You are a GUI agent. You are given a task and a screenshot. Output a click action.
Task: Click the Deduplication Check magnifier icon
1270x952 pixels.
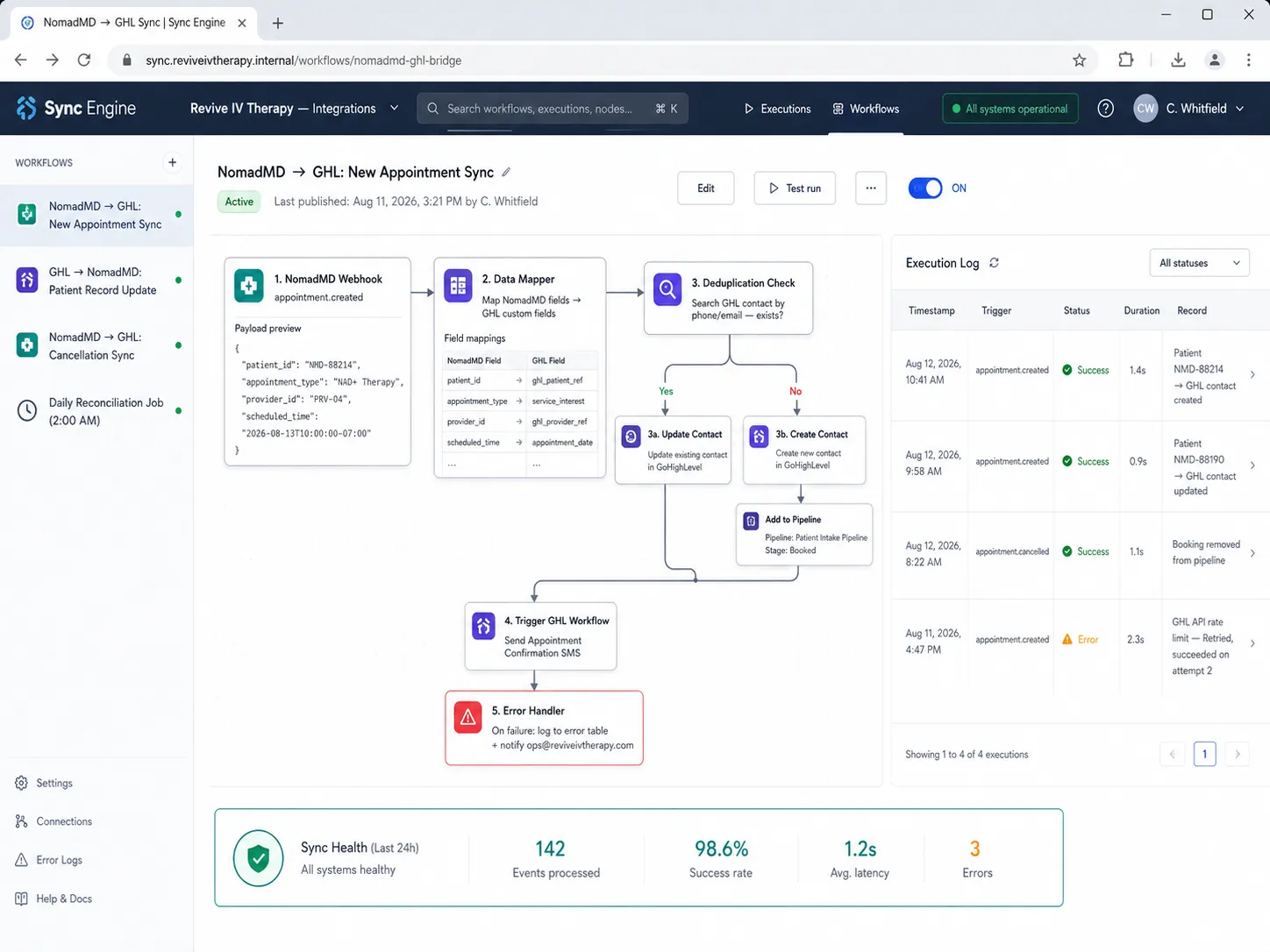tap(667, 289)
